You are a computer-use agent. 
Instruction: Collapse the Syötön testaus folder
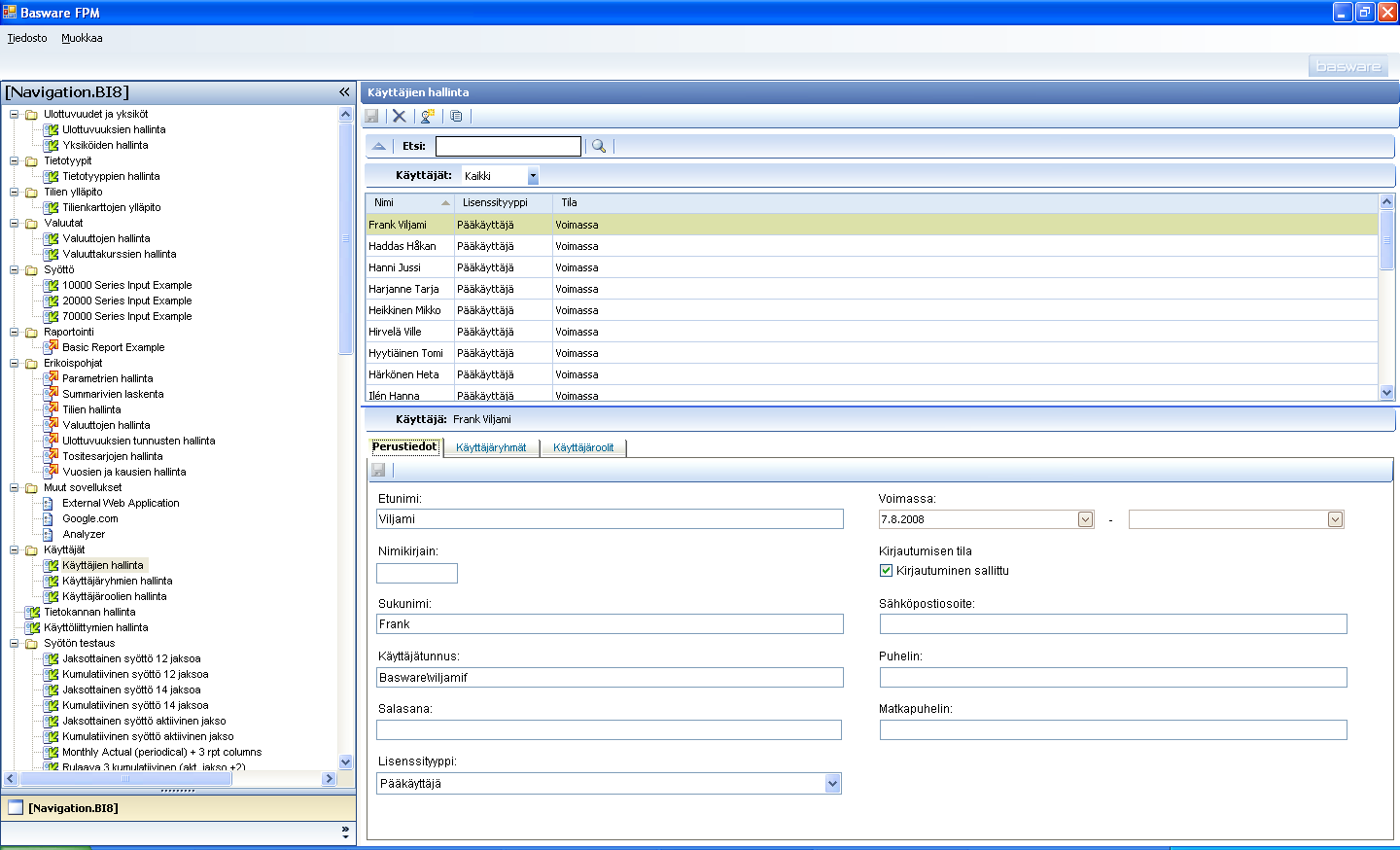(x=15, y=643)
